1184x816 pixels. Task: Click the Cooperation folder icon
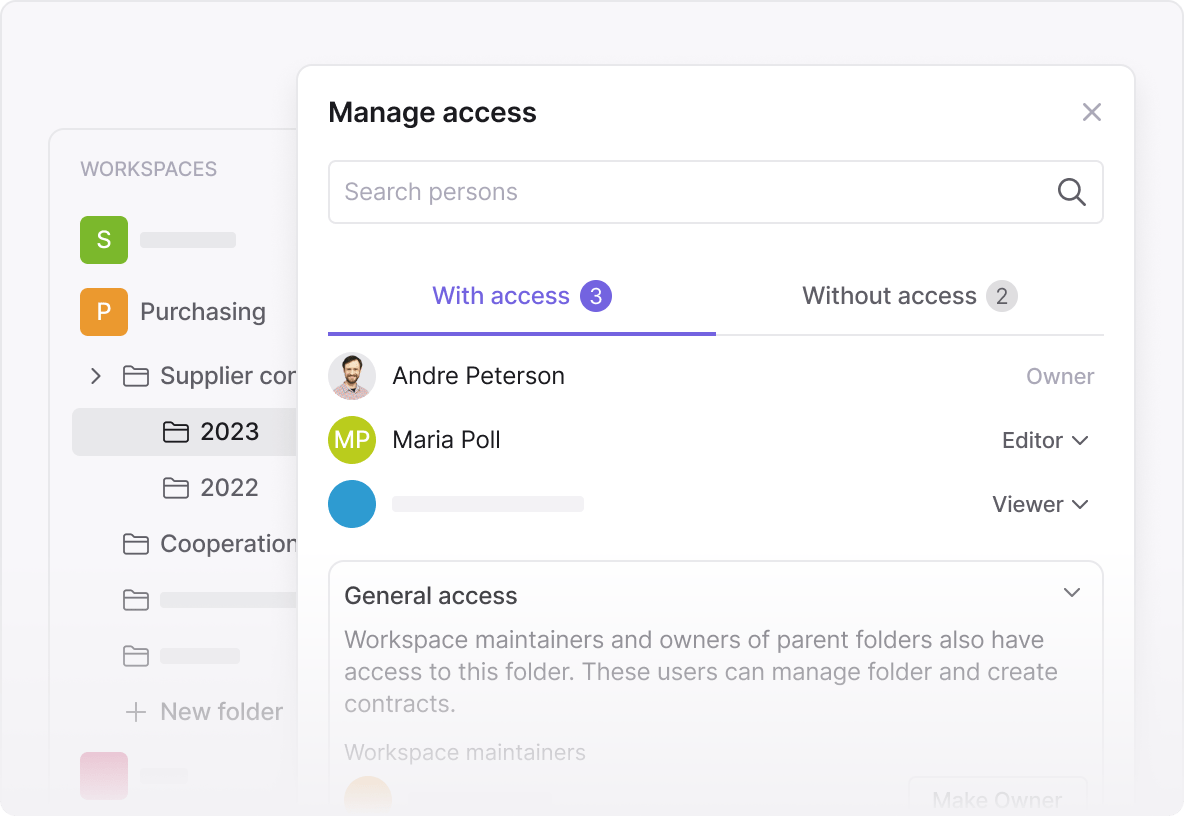tap(135, 544)
